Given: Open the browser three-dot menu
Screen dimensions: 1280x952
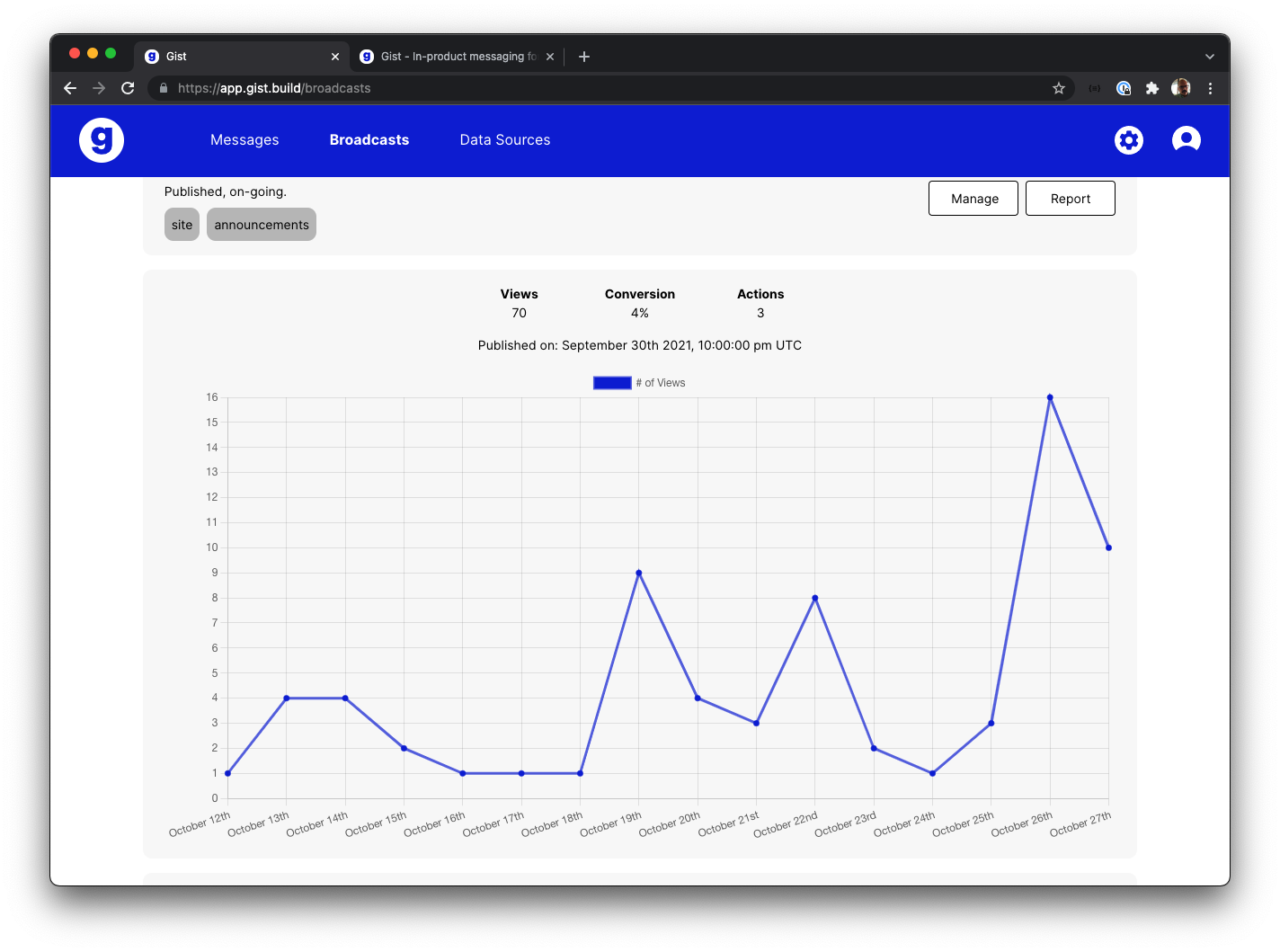Looking at the screenshot, I should (x=1211, y=88).
